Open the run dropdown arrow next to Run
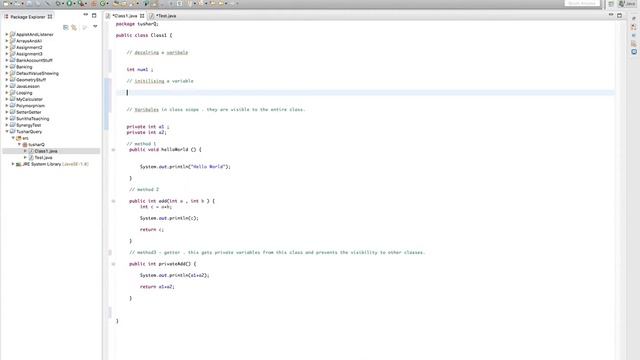Image resolution: width=640 pixels, height=360 pixels. [x=74, y=4]
